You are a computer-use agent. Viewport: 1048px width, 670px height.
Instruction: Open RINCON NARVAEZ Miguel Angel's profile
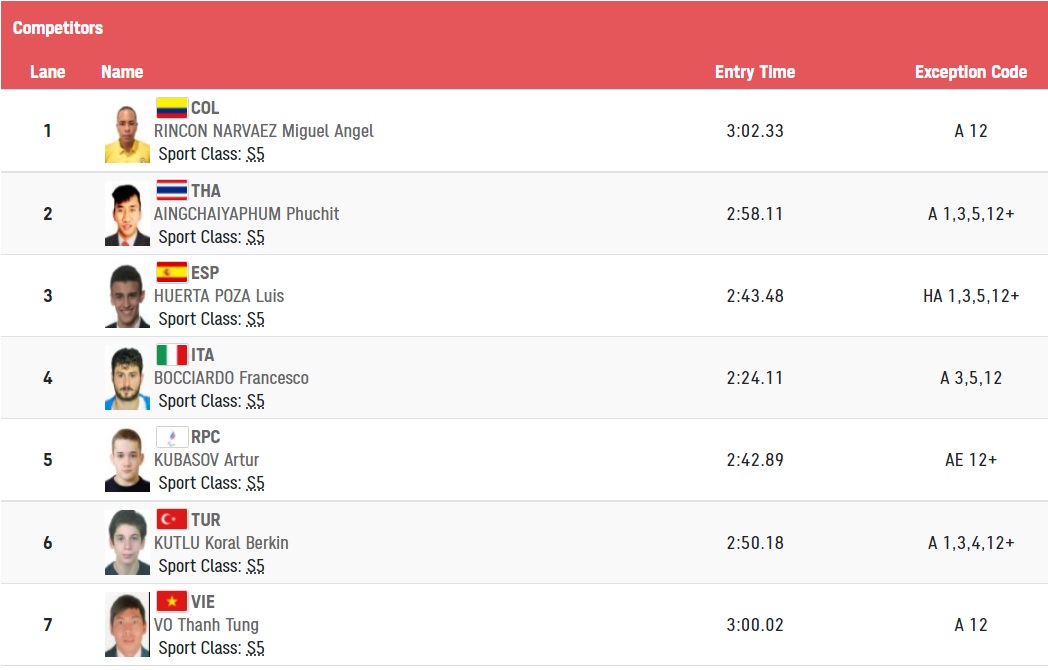tap(264, 131)
